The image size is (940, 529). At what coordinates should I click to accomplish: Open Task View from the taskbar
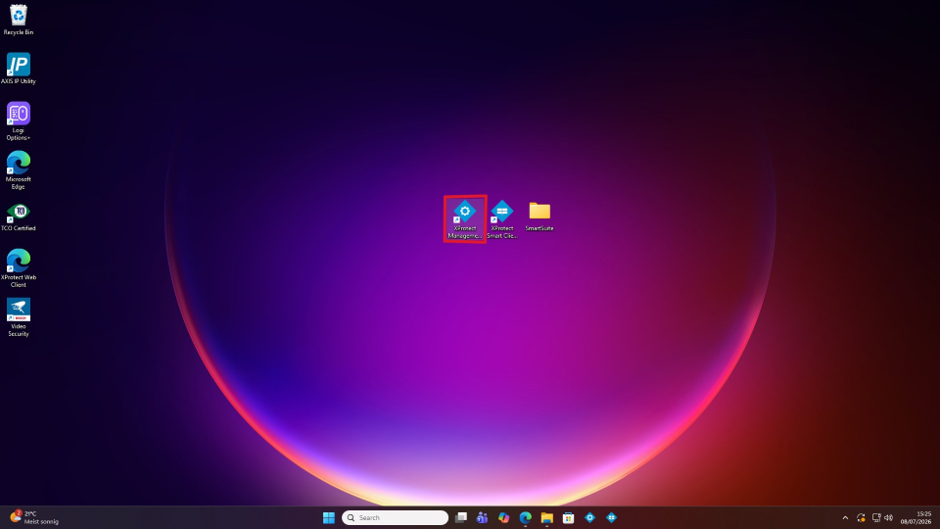[460, 518]
